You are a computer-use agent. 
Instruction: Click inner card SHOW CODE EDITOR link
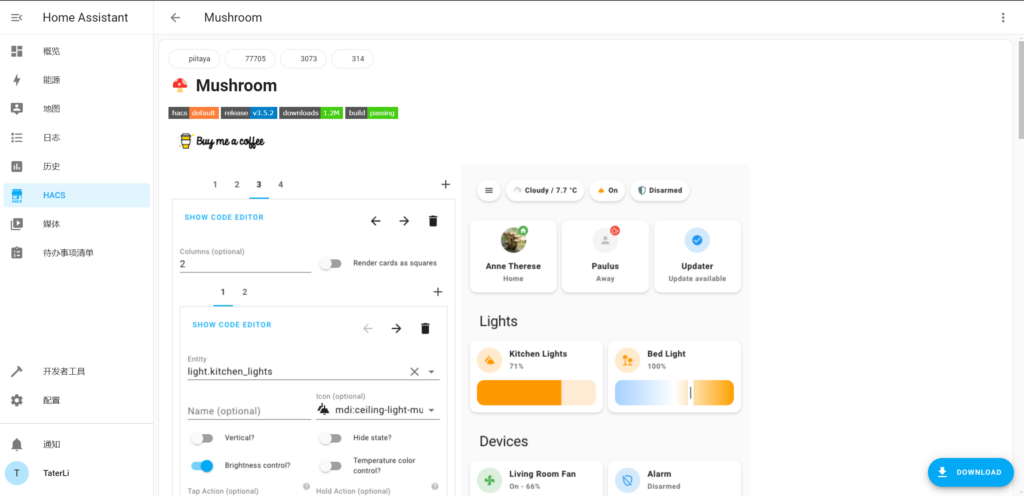(x=232, y=324)
